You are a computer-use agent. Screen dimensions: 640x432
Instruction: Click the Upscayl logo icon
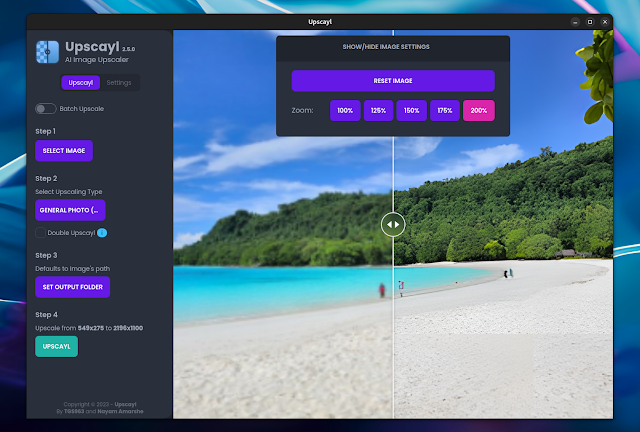pos(46,52)
